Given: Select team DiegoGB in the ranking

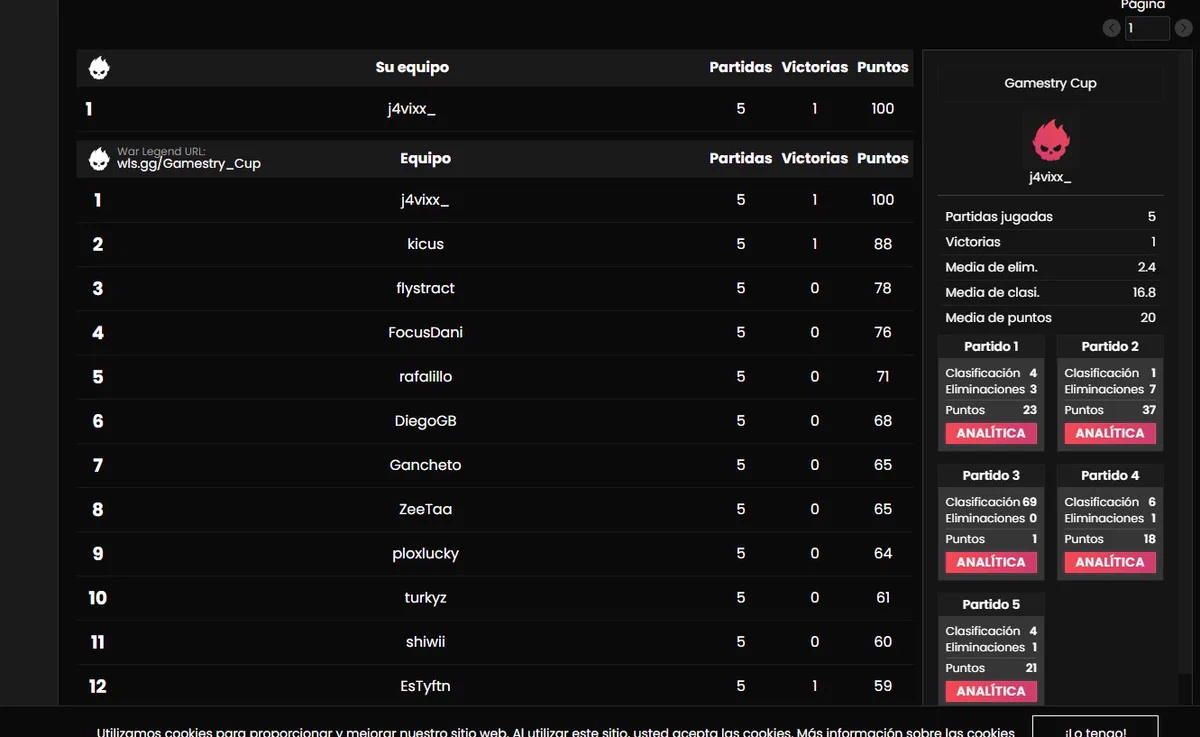Looking at the screenshot, I should click(x=425, y=421).
